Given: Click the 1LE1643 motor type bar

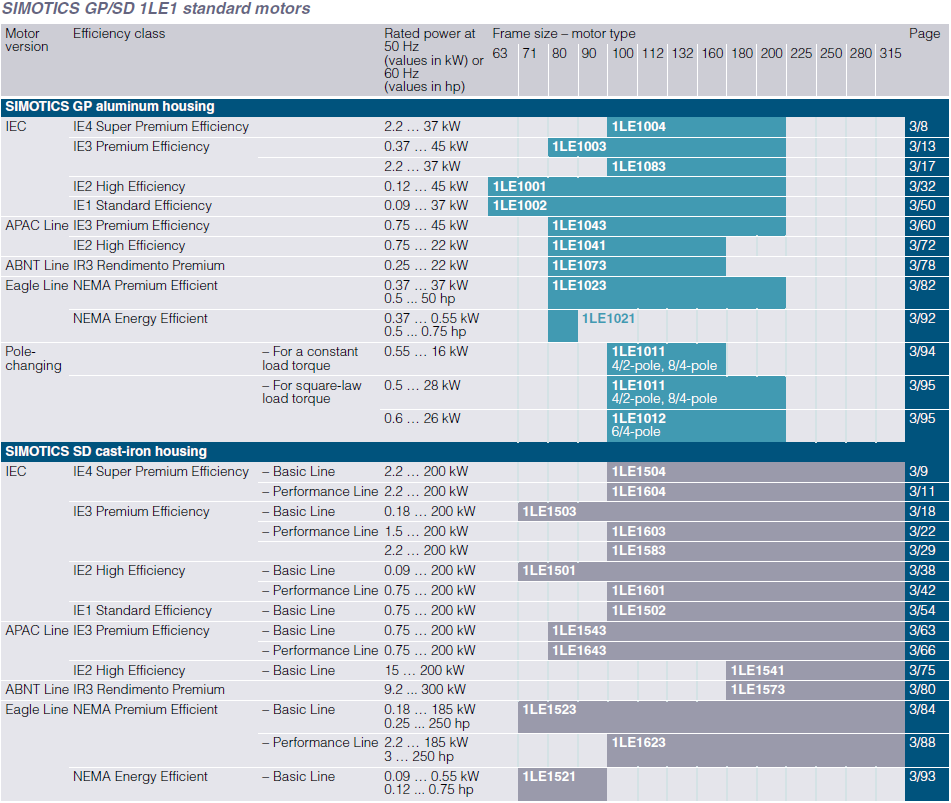Looking at the screenshot, I should tap(726, 651).
